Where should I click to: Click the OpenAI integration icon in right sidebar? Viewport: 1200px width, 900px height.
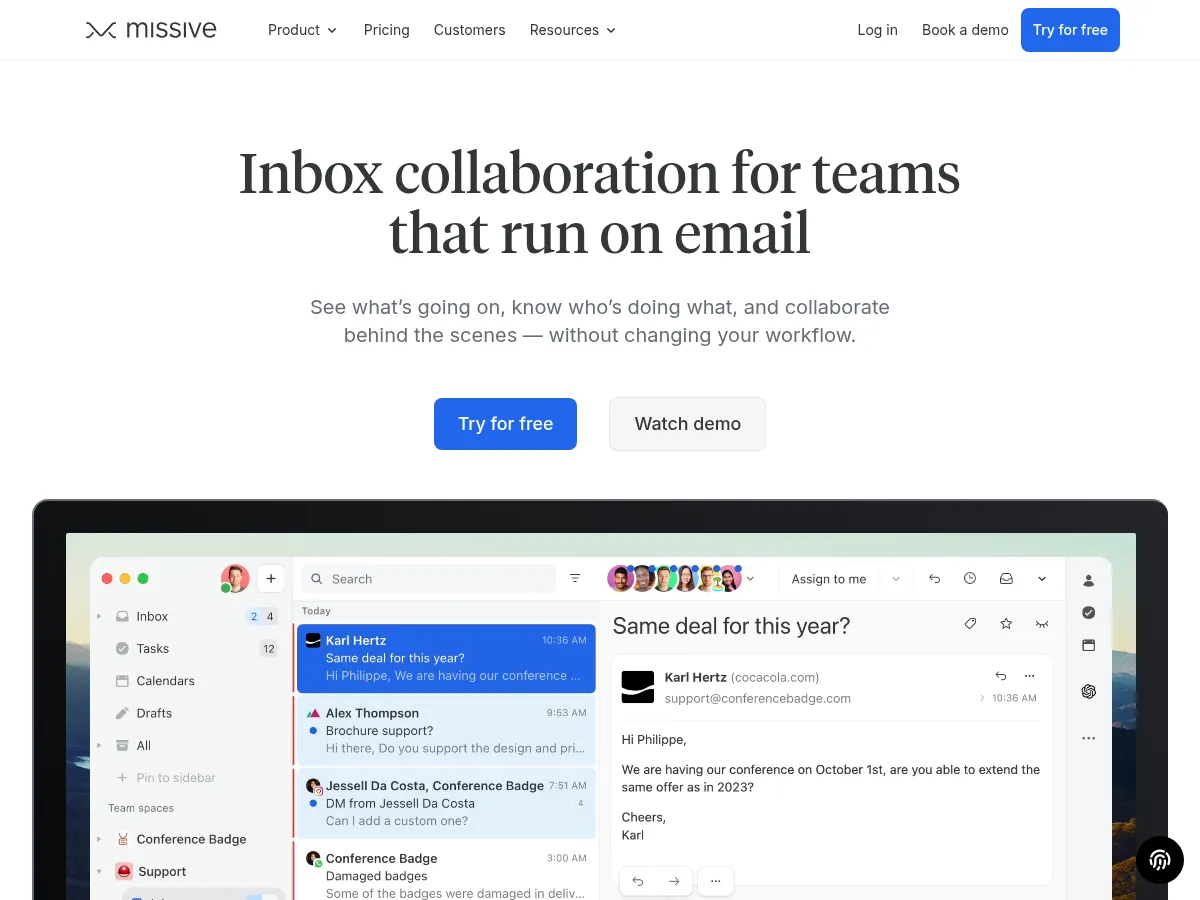[x=1089, y=691]
